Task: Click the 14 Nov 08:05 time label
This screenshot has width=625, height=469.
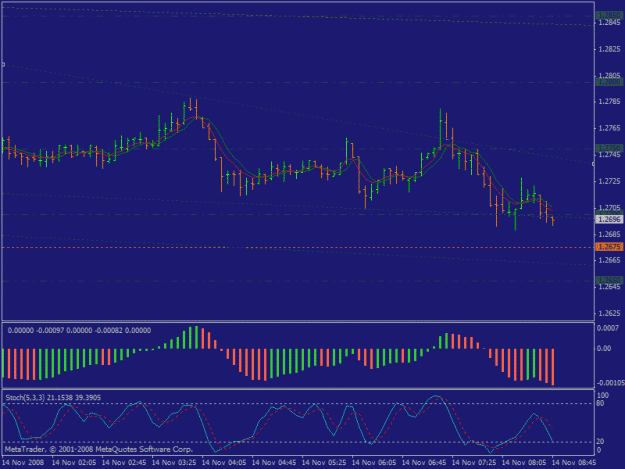Action: 524,463
